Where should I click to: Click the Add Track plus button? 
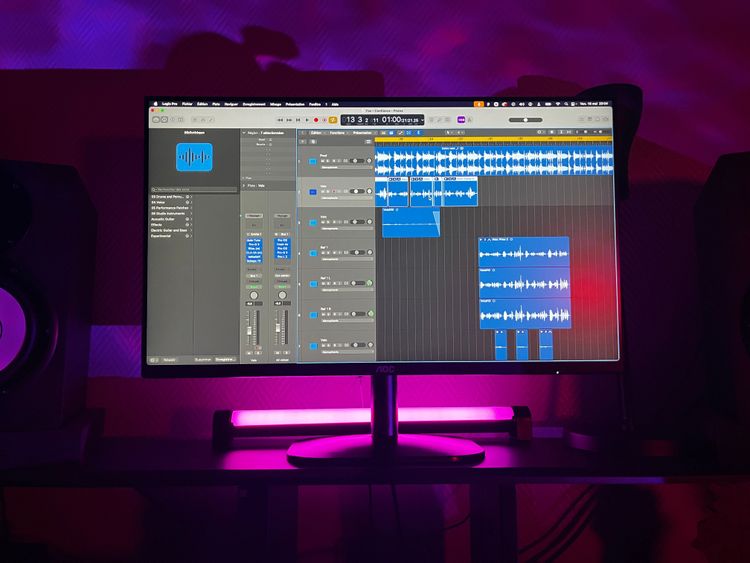(303, 141)
